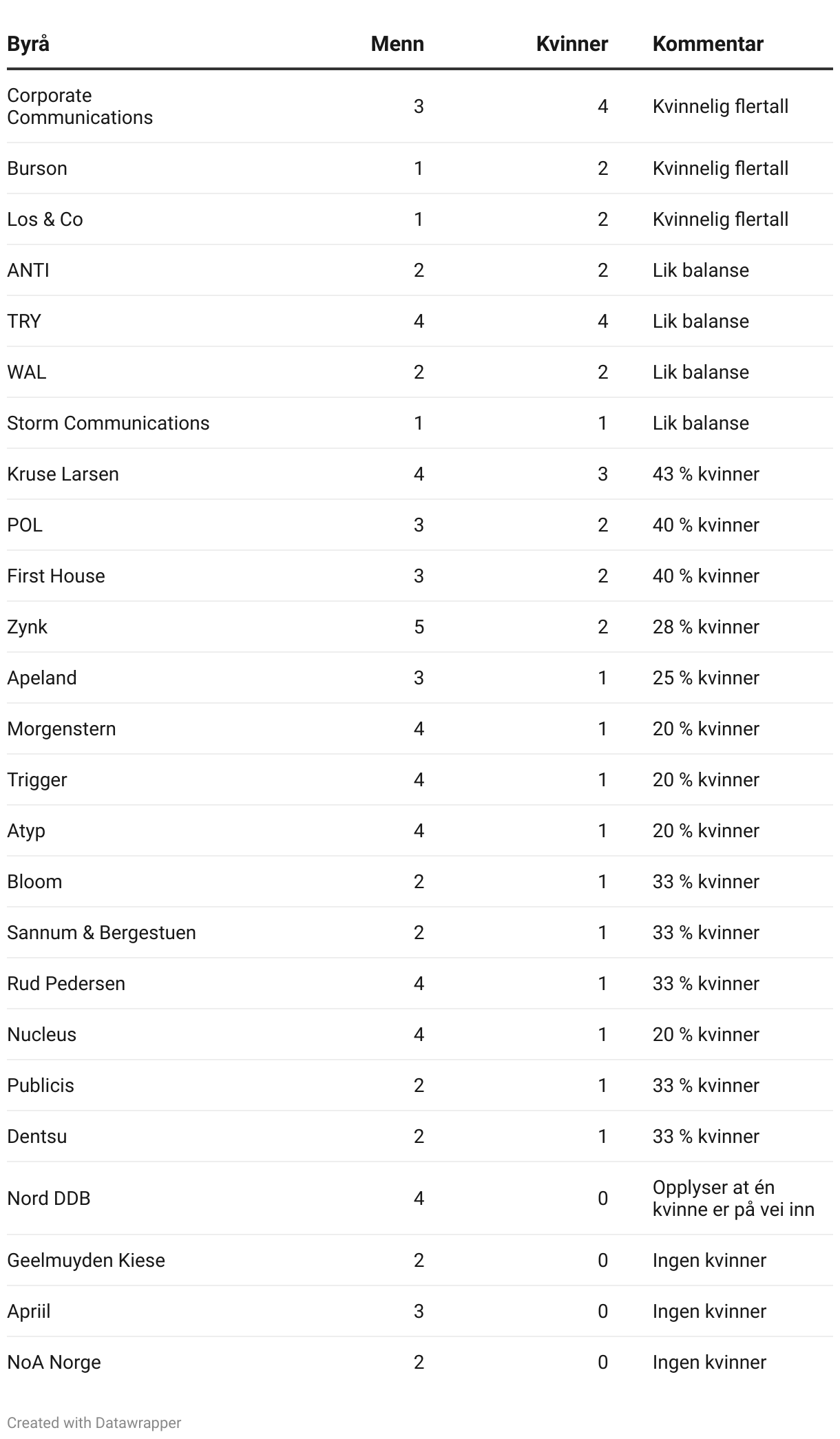
Task: Select the Corporate Communications row name
Action: pos(80,106)
